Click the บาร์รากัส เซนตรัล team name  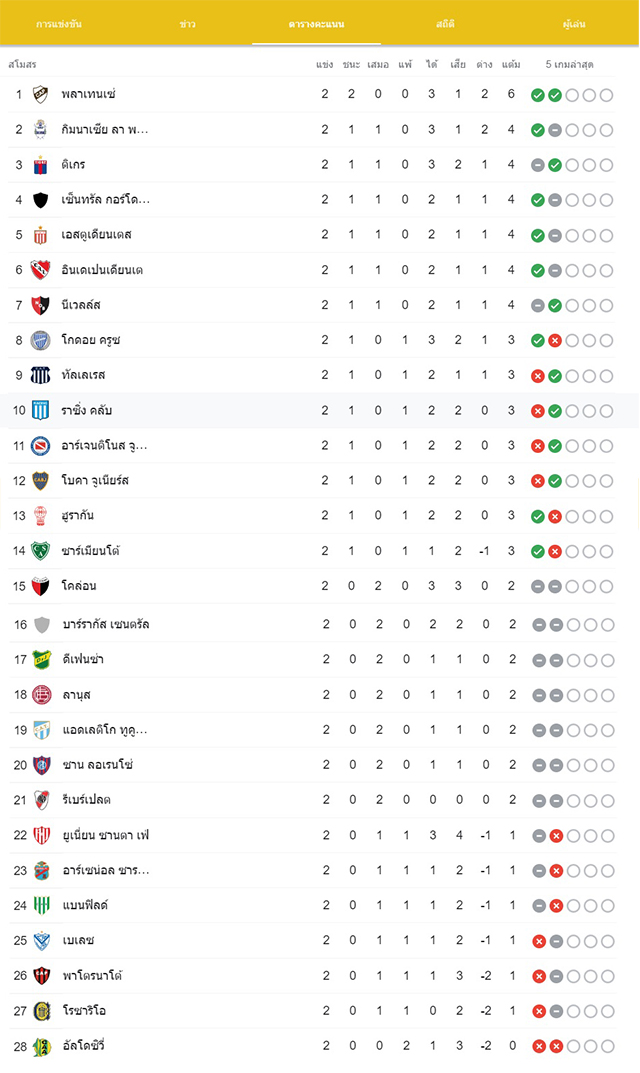tap(106, 624)
